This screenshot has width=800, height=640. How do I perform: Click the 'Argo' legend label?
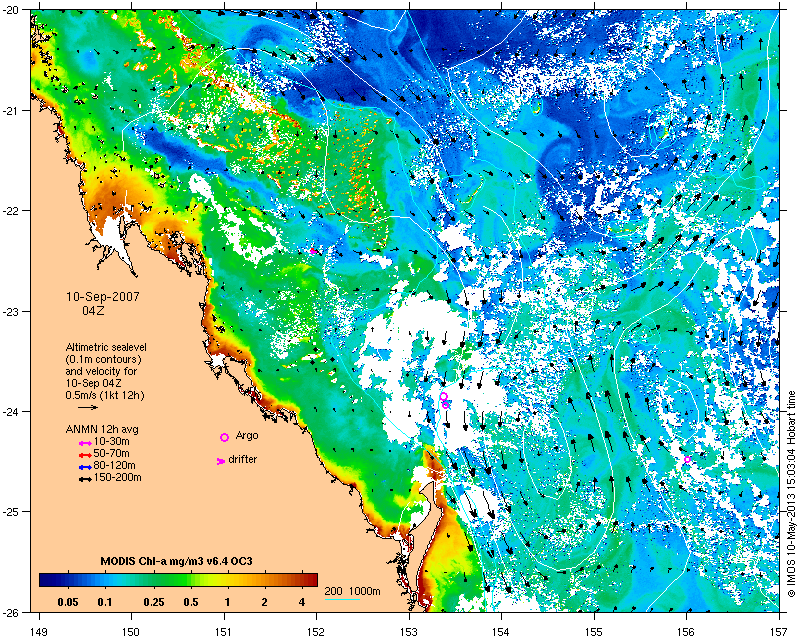pos(247,436)
